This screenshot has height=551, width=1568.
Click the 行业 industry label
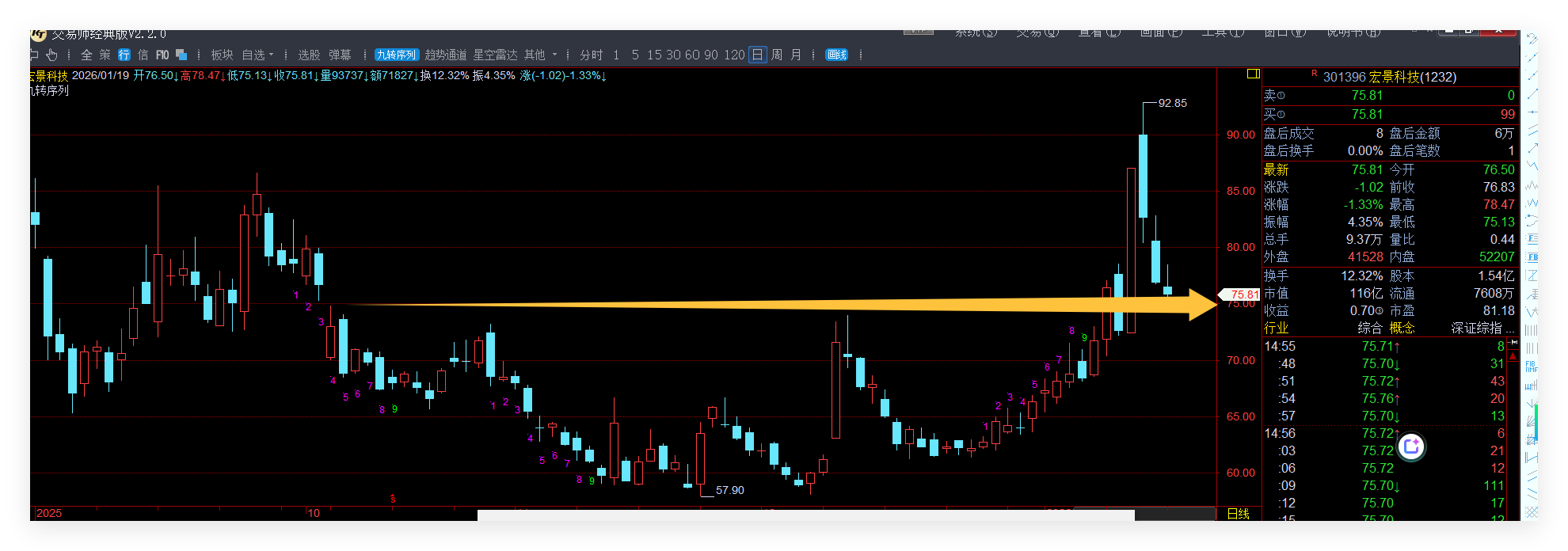pos(1276,328)
